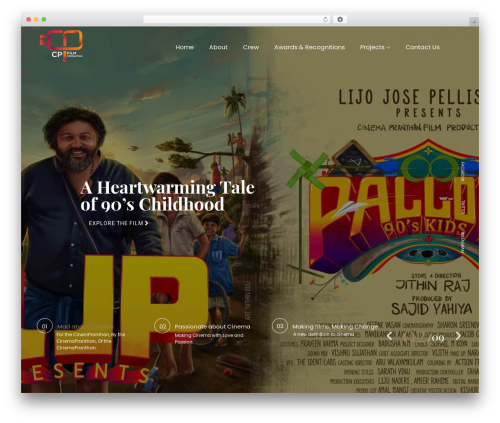Maximize the window with the green dot

[x=44, y=20]
